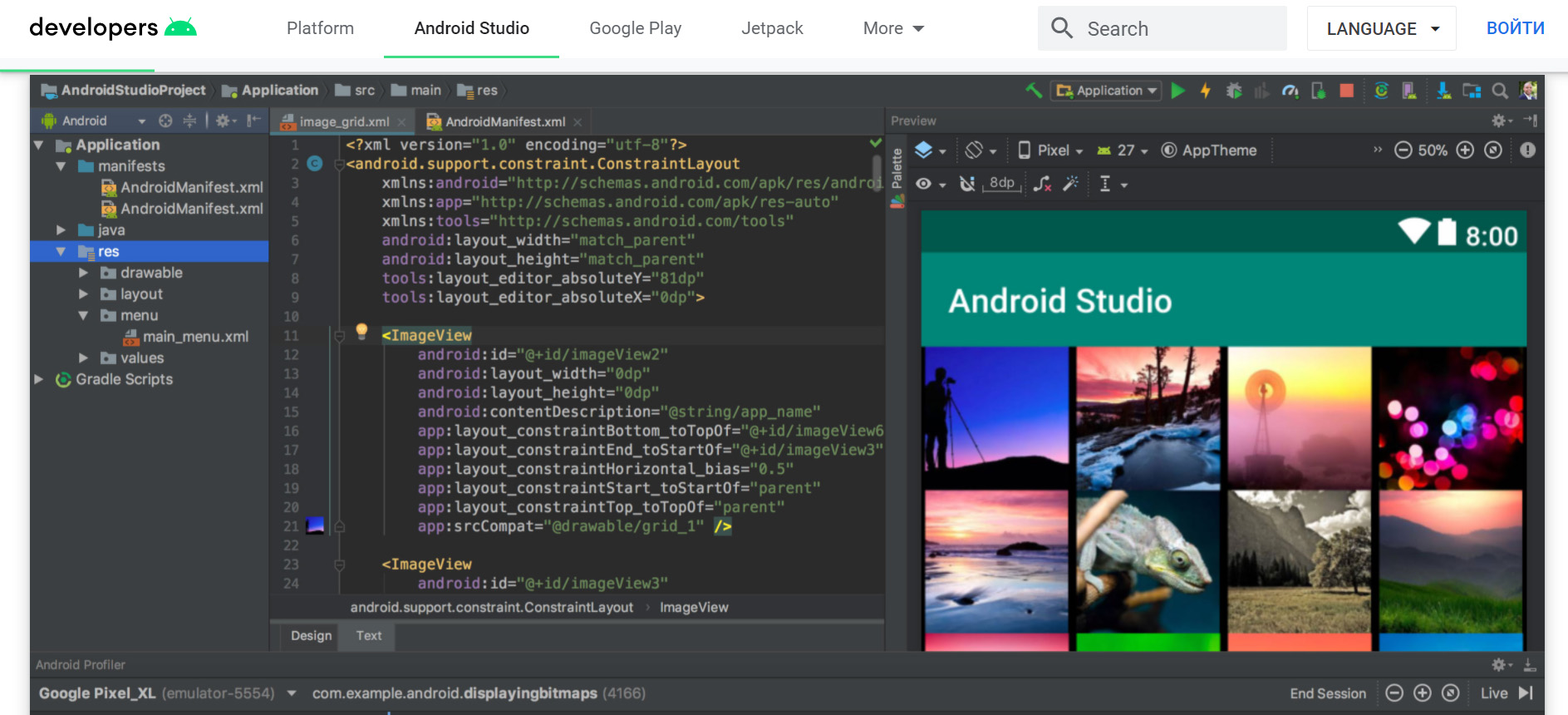1568x715 pixels.
Task: Open the Palette vertical side tab
Action: click(897, 176)
